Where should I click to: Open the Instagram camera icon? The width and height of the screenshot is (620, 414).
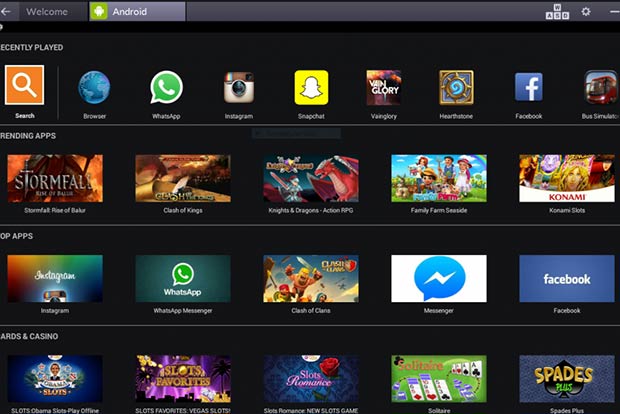click(x=239, y=87)
